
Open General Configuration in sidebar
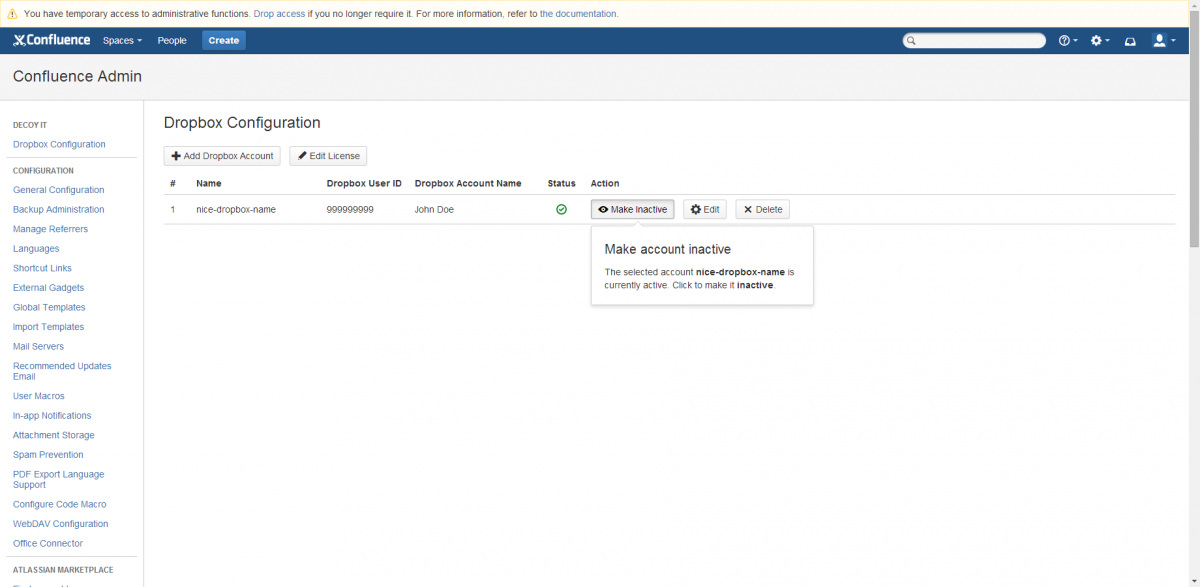pyautogui.click(x=58, y=190)
